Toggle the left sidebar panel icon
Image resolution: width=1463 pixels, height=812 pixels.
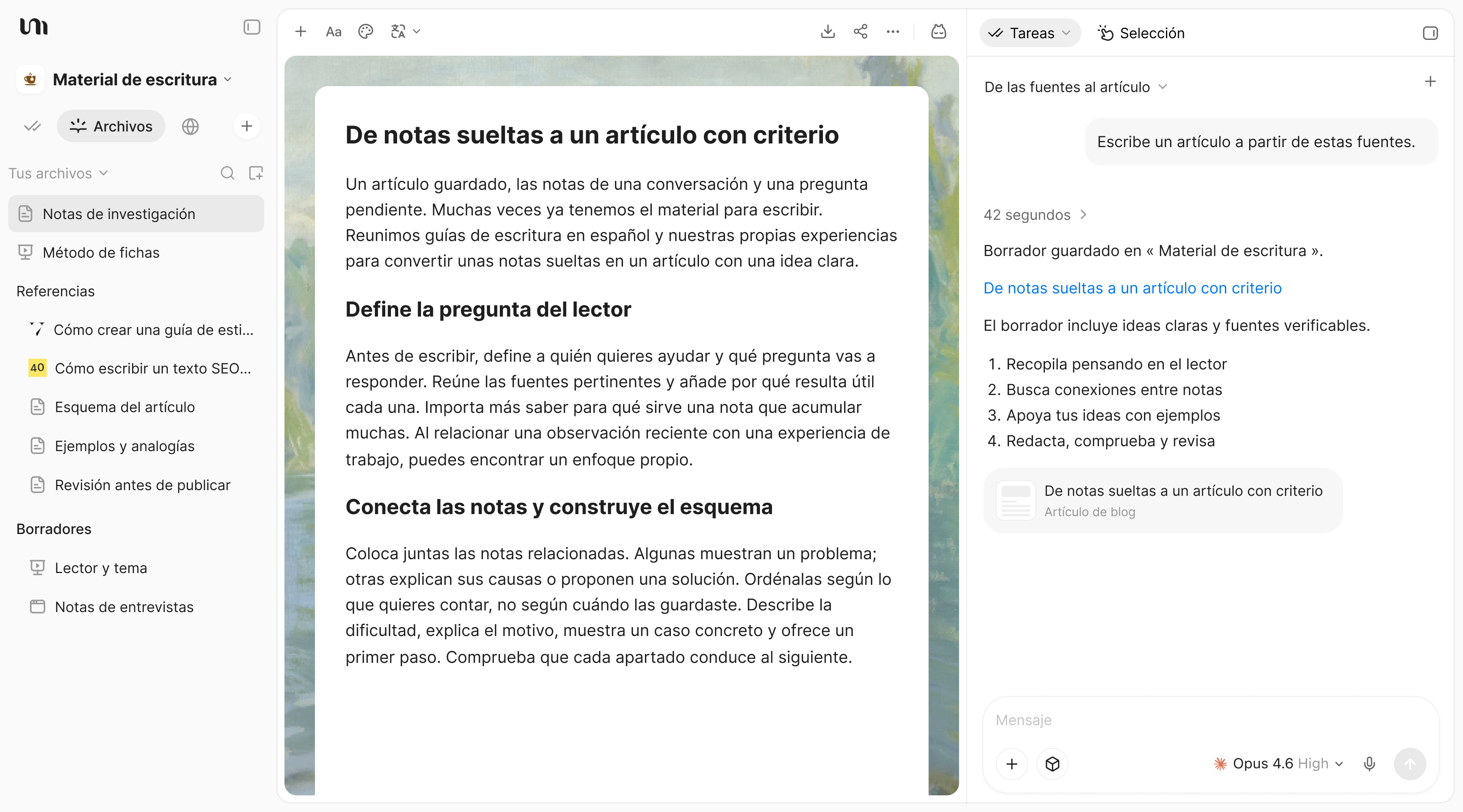click(252, 27)
